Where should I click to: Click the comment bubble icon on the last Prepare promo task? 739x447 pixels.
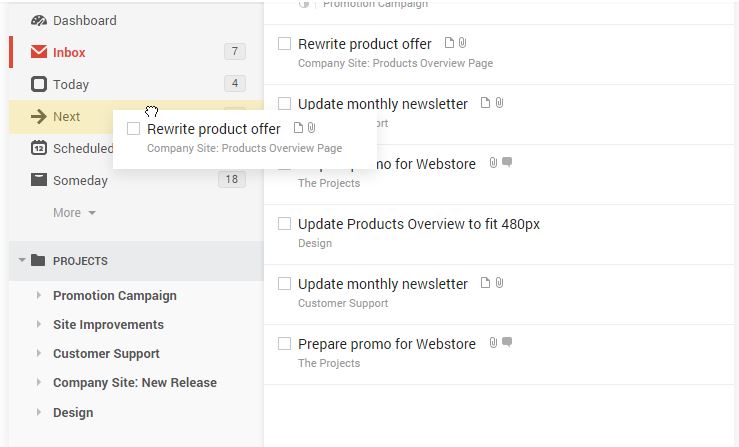[x=507, y=342]
